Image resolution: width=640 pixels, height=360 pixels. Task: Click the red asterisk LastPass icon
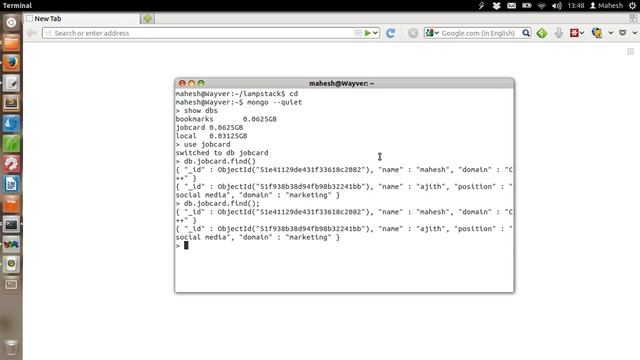pyautogui.click(x=574, y=33)
